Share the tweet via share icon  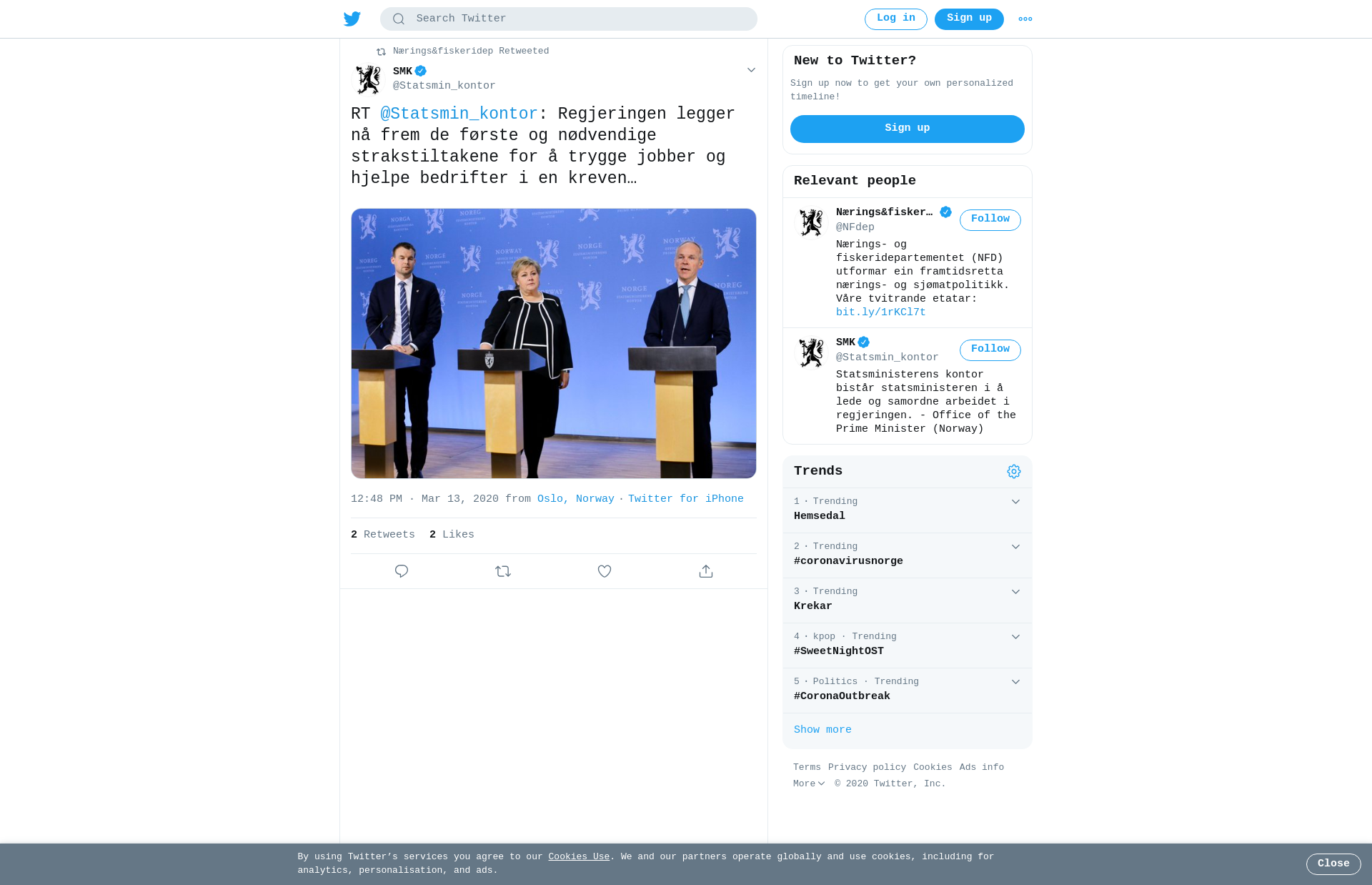tap(706, 571)
